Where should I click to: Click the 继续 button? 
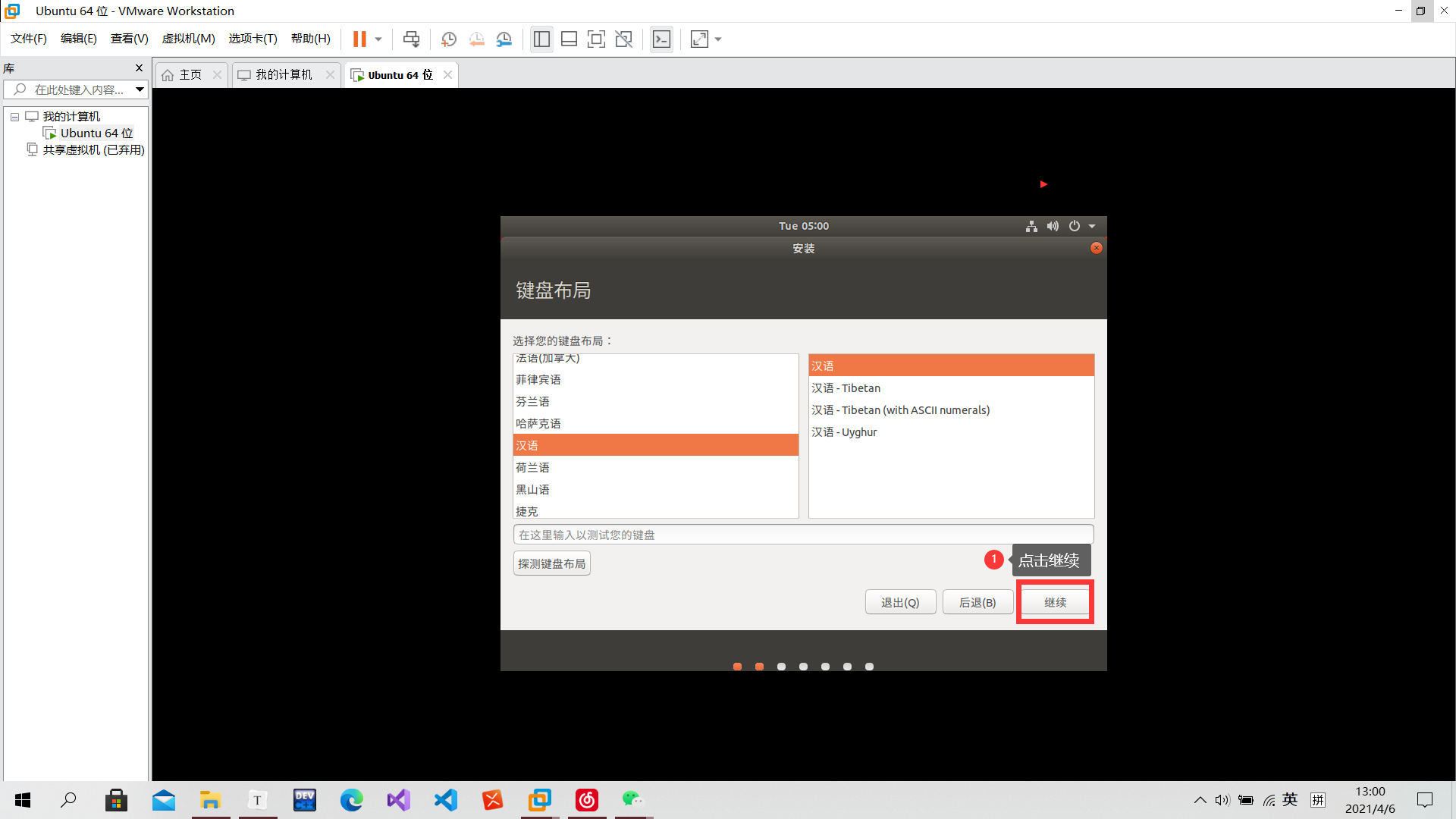tap(1055, 602)
